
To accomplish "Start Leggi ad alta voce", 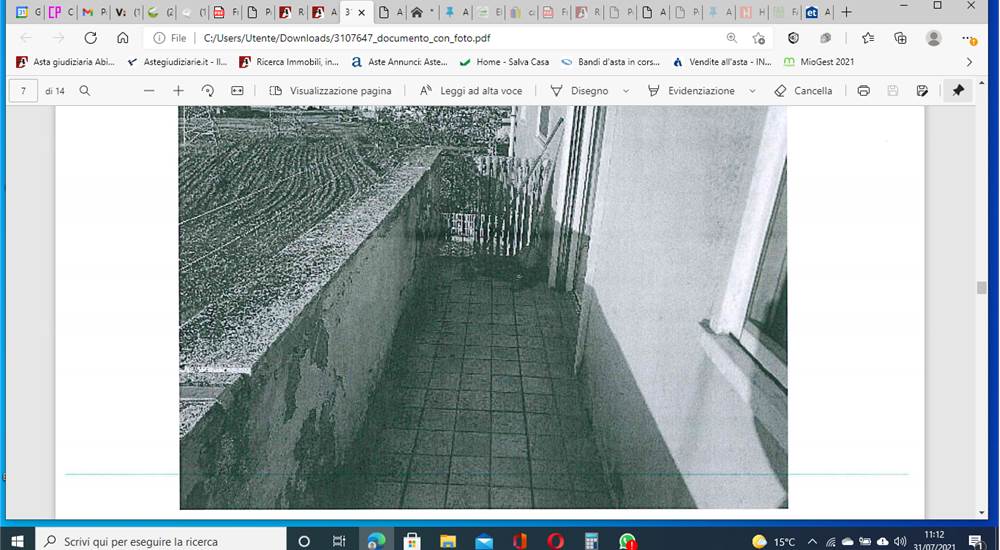I will point(471,91).
